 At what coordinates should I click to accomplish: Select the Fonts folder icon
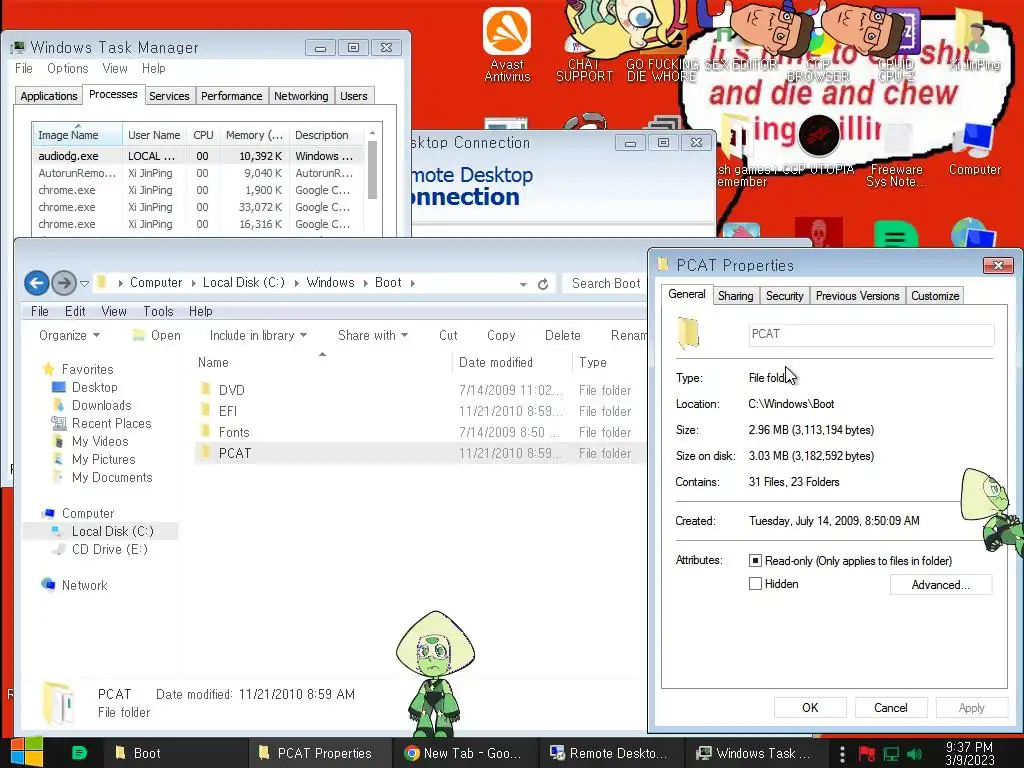tap(206, 432)
